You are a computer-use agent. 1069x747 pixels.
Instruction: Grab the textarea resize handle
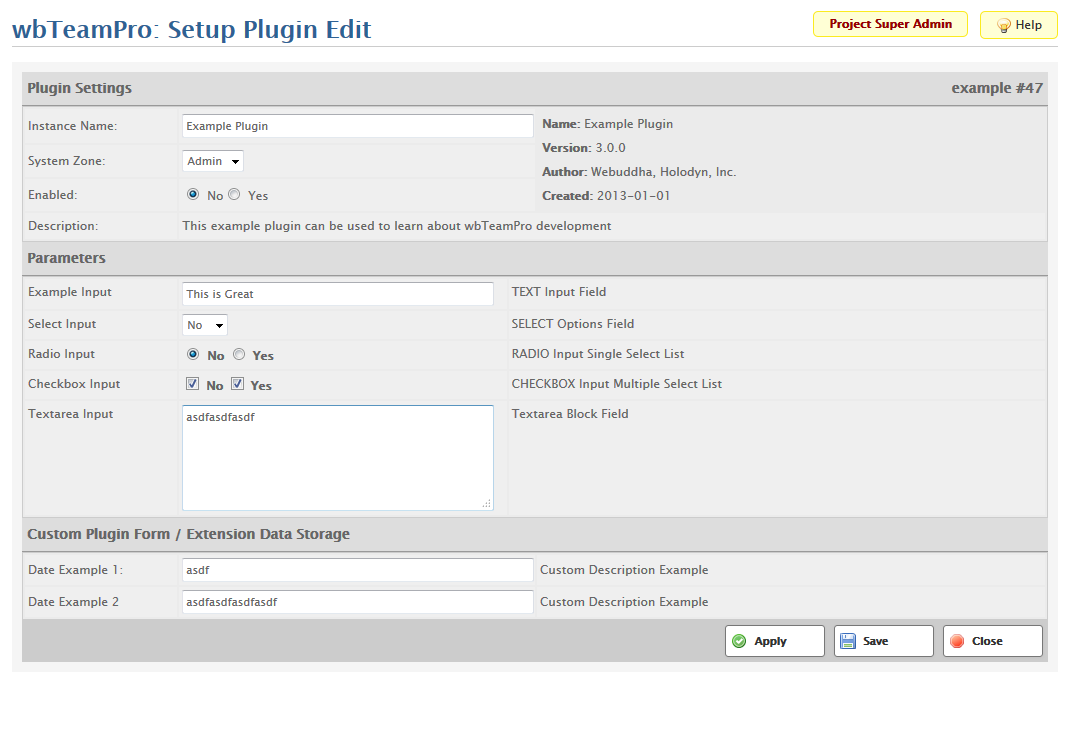[487, 504]
